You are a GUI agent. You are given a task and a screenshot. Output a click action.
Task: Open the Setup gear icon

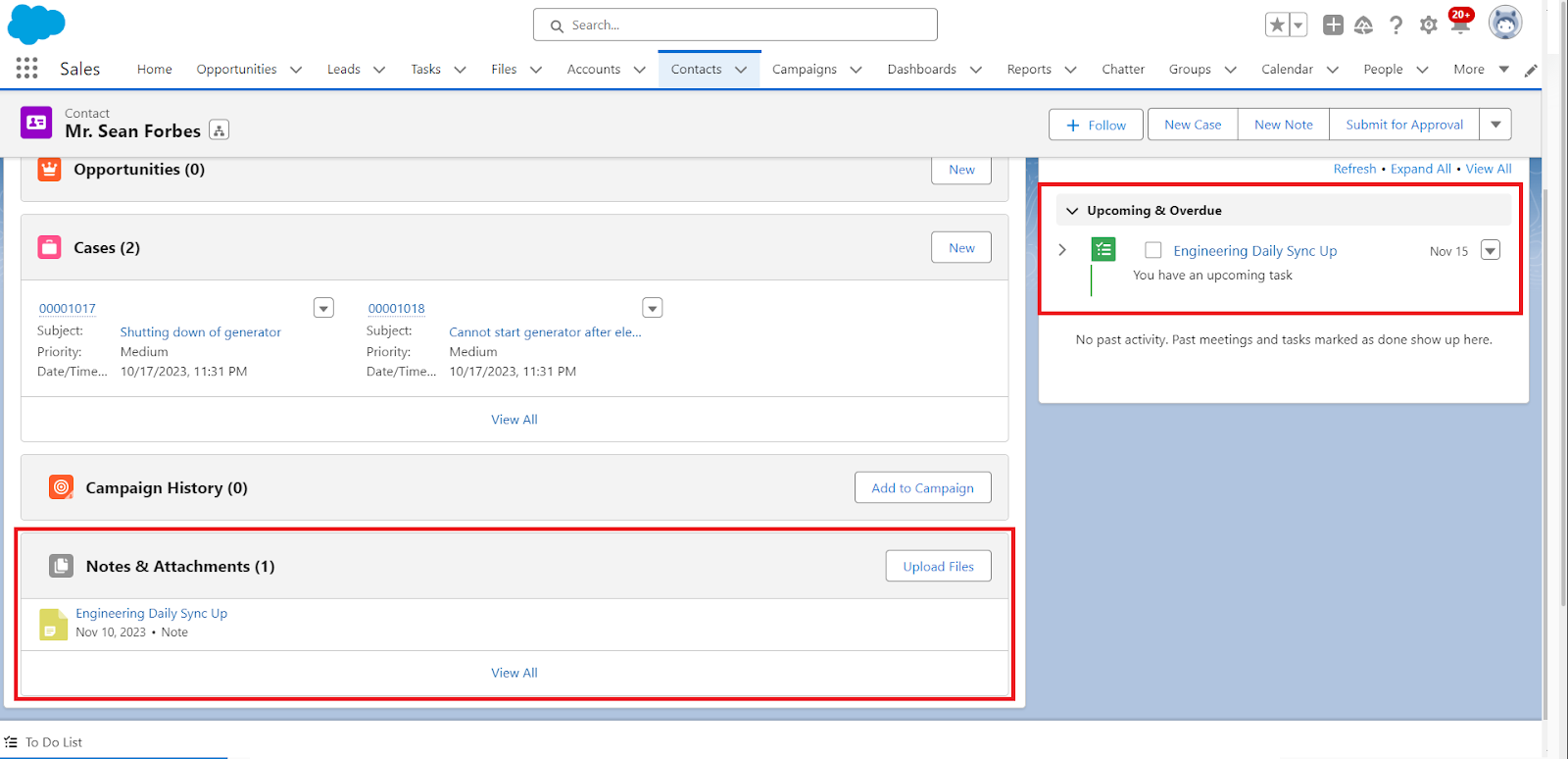coord(1429,25)
